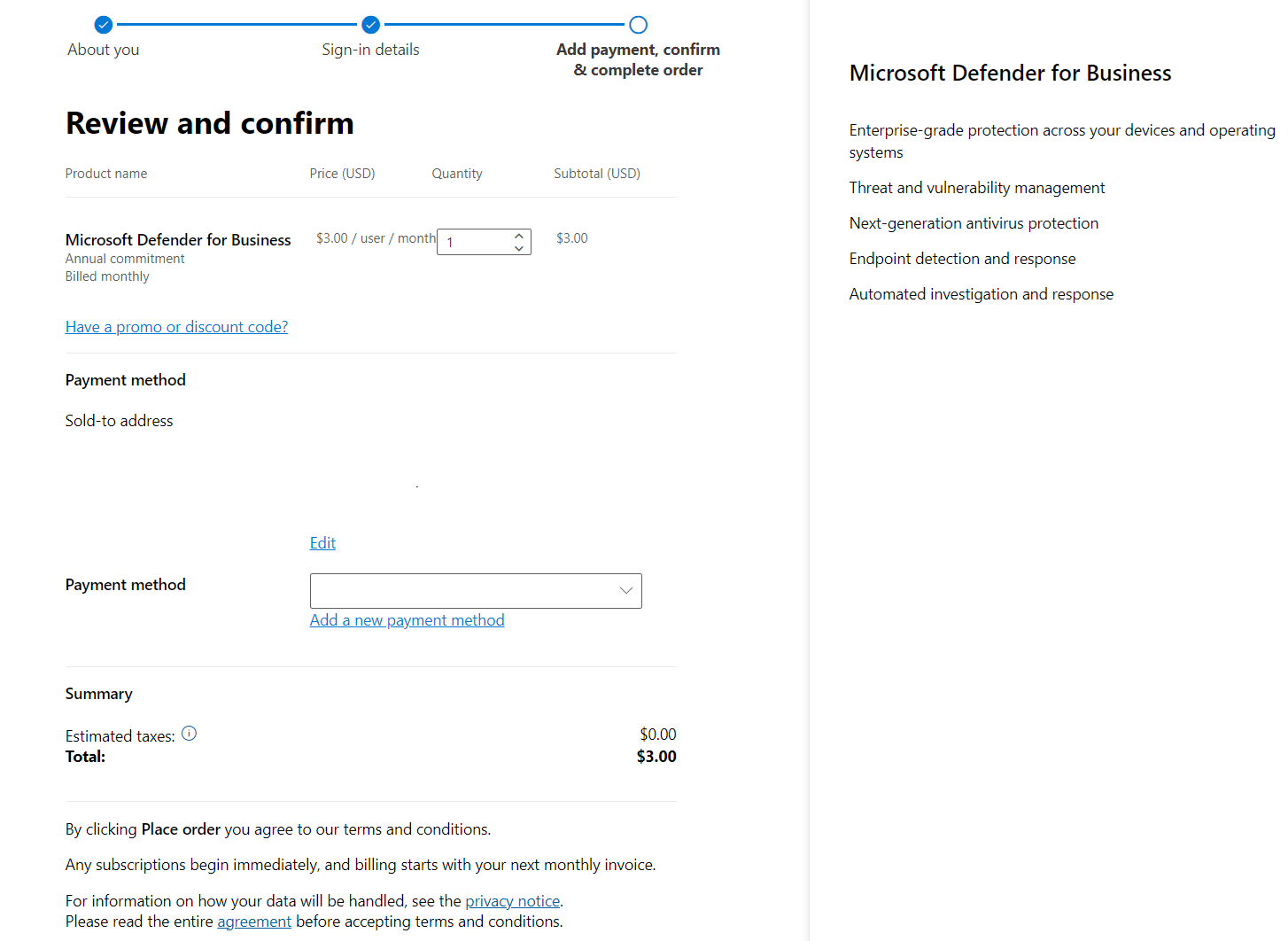The height and width of the screenshot is (941, 1288).
Task: Increase quantity with the up arrow
Action: click(519, 236)
